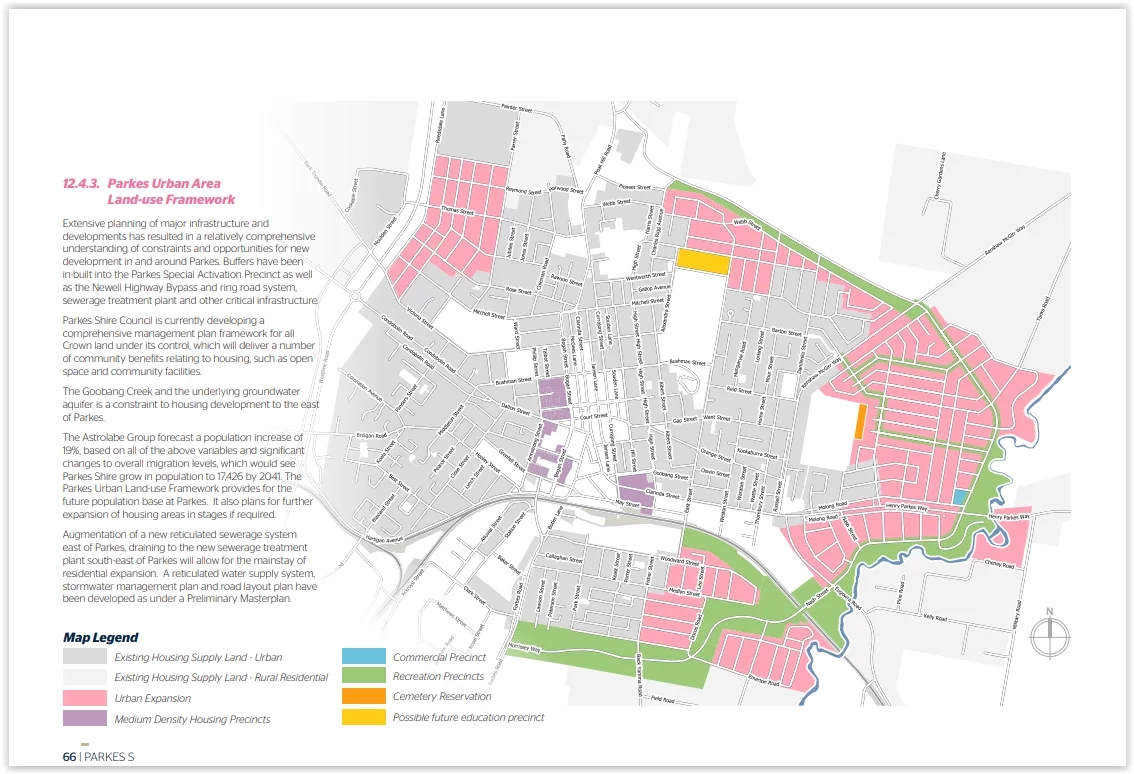Click the yellow education precinct block on map
Screen dimensions: 1134x774
tap(702, 259)
